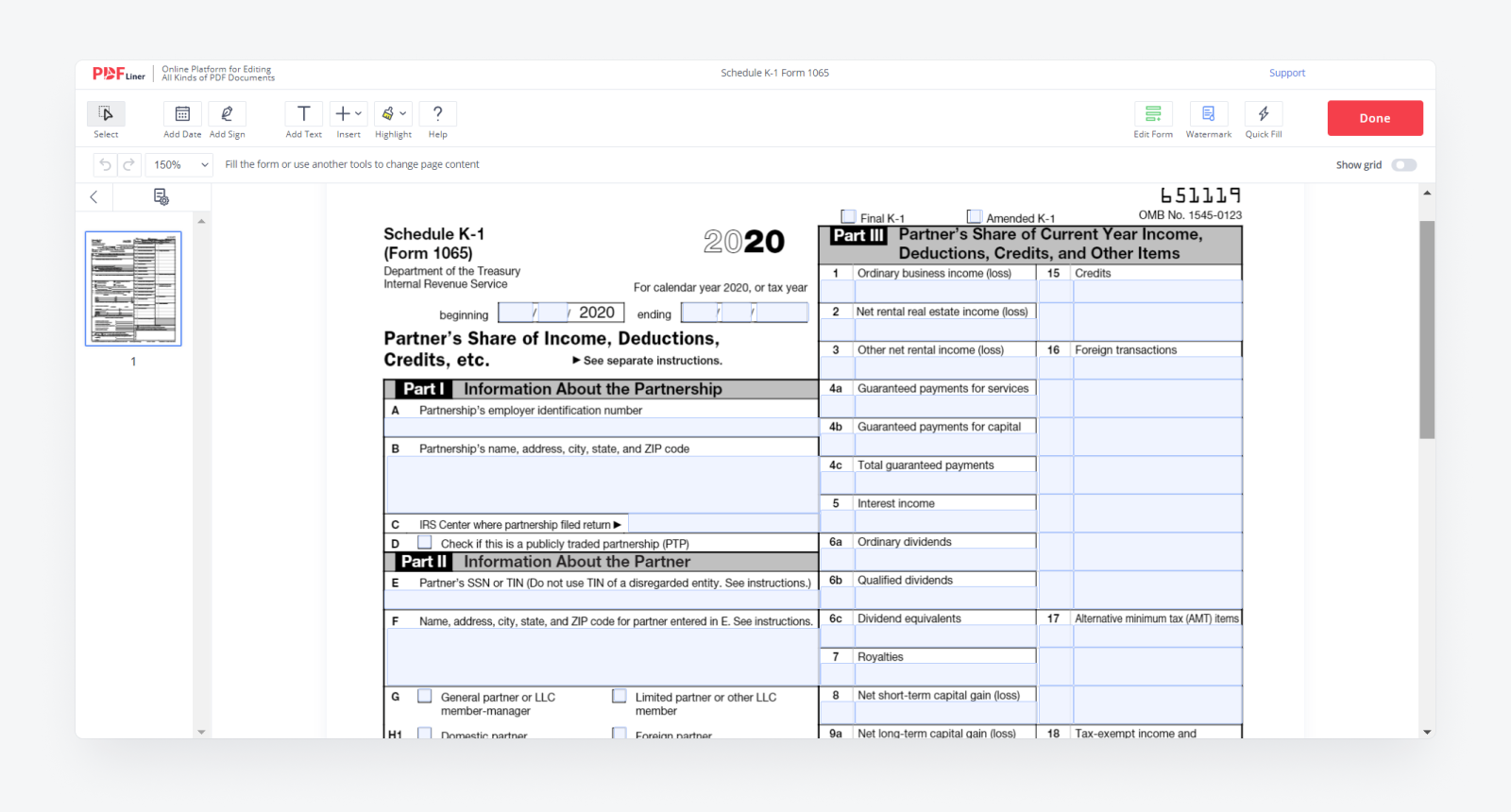Click the page settings icon above thumbnails

tap(161, 196)
